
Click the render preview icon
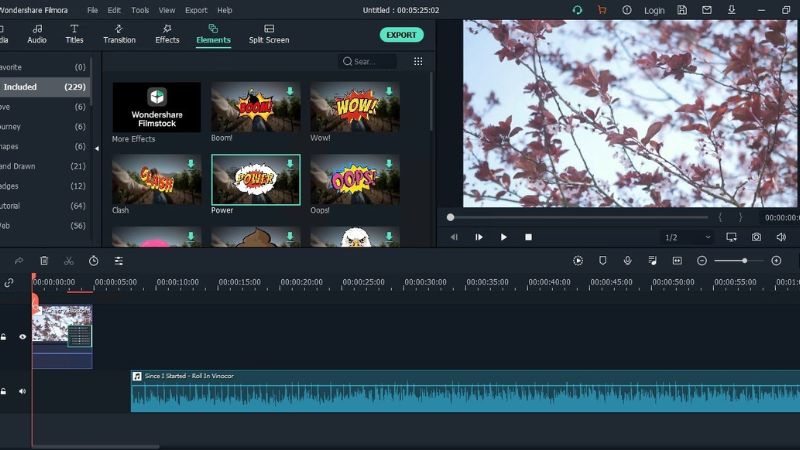578,261
